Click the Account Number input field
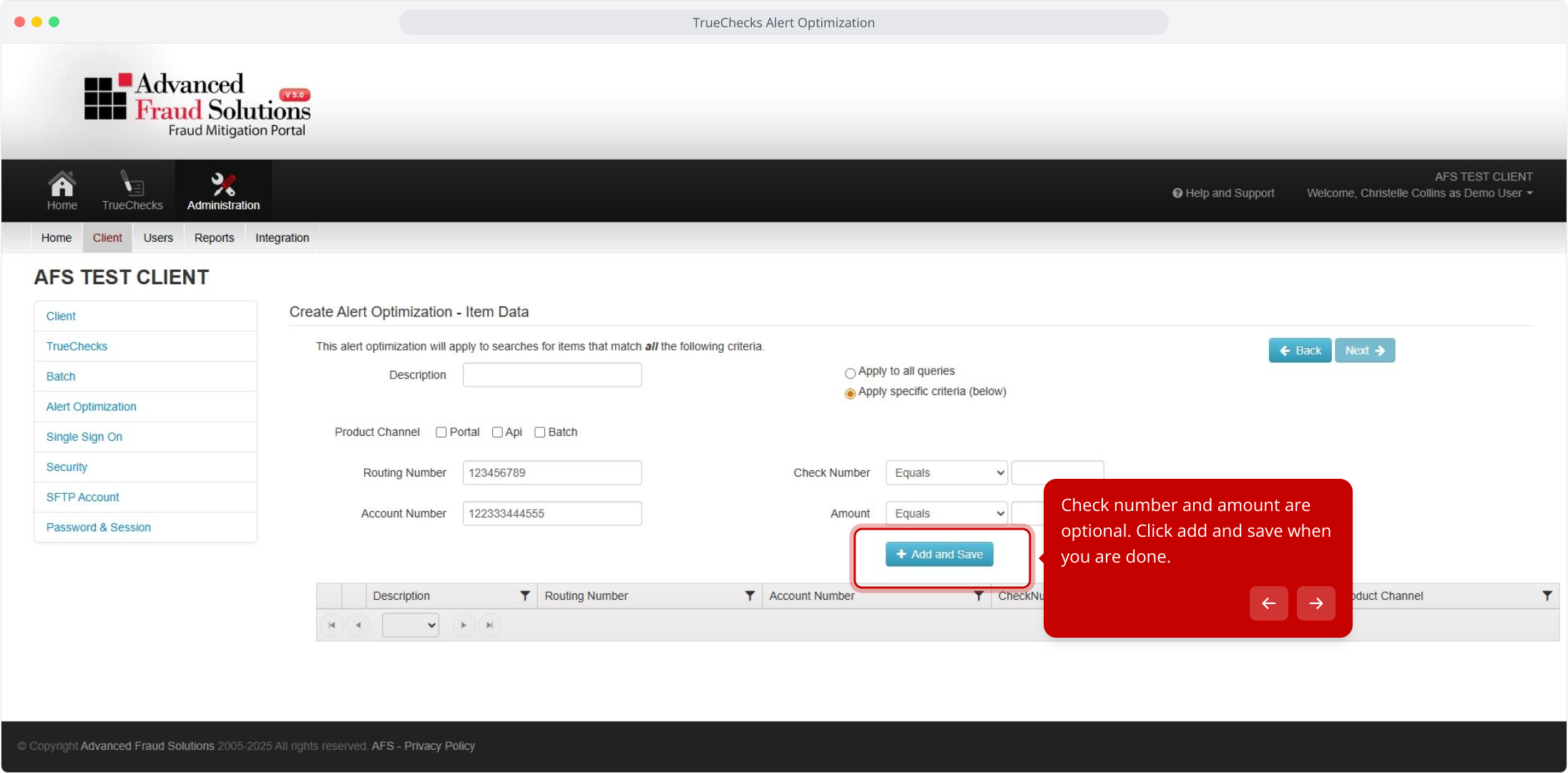Image resolution: width=1568 pixels, height=773 pixels. coord(552,514)
